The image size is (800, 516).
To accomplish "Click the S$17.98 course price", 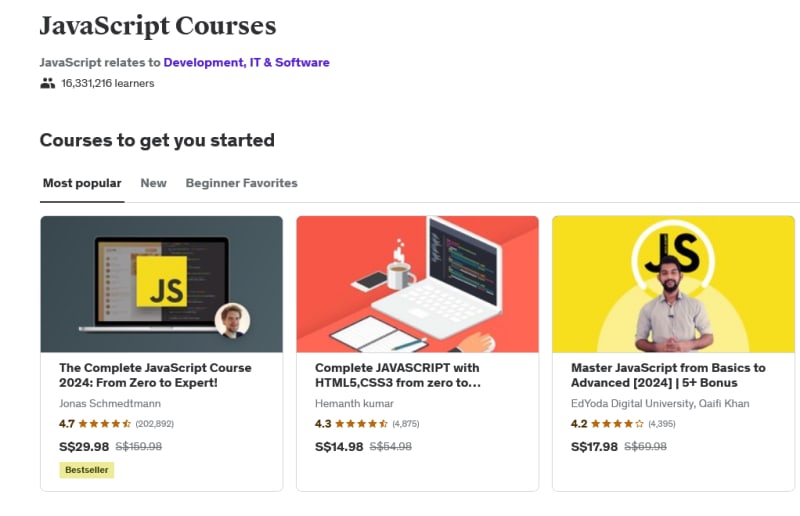I will (x=595, y=446).
